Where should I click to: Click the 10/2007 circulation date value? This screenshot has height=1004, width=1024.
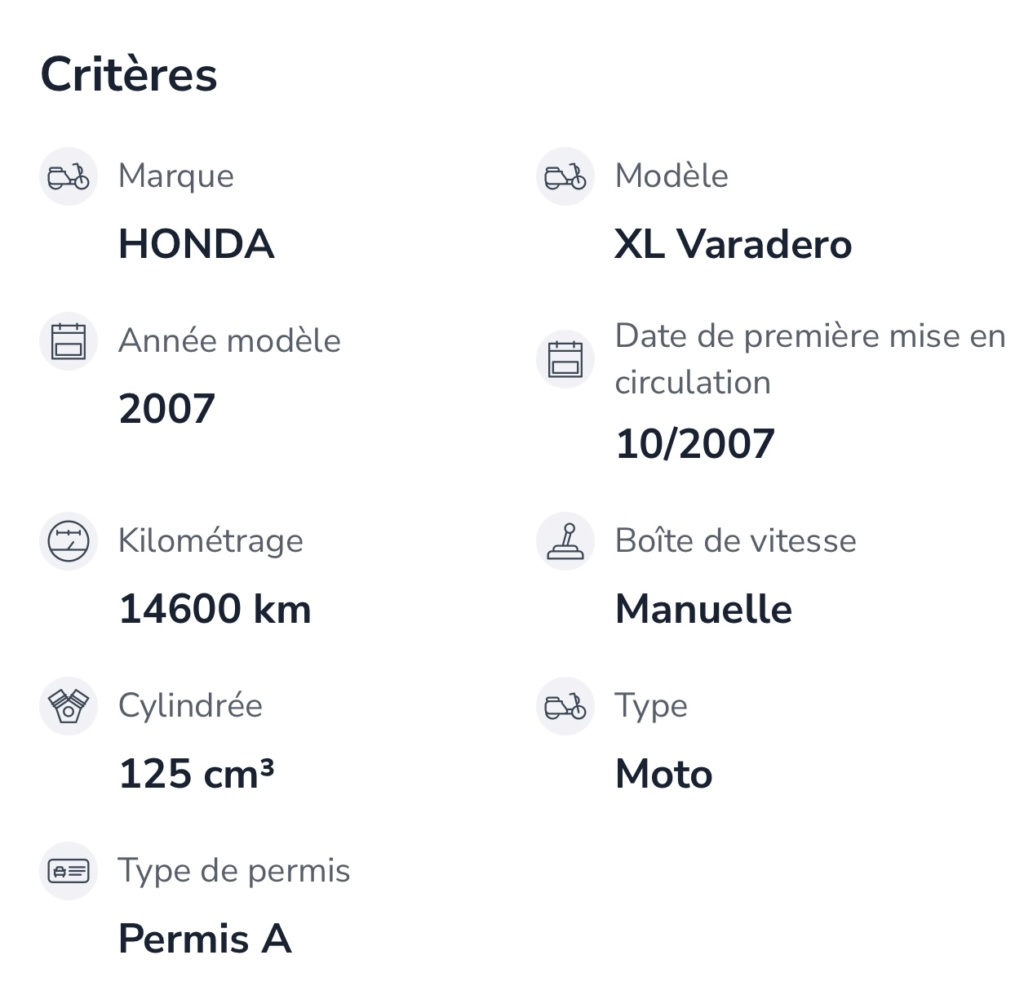coord(695,444)
